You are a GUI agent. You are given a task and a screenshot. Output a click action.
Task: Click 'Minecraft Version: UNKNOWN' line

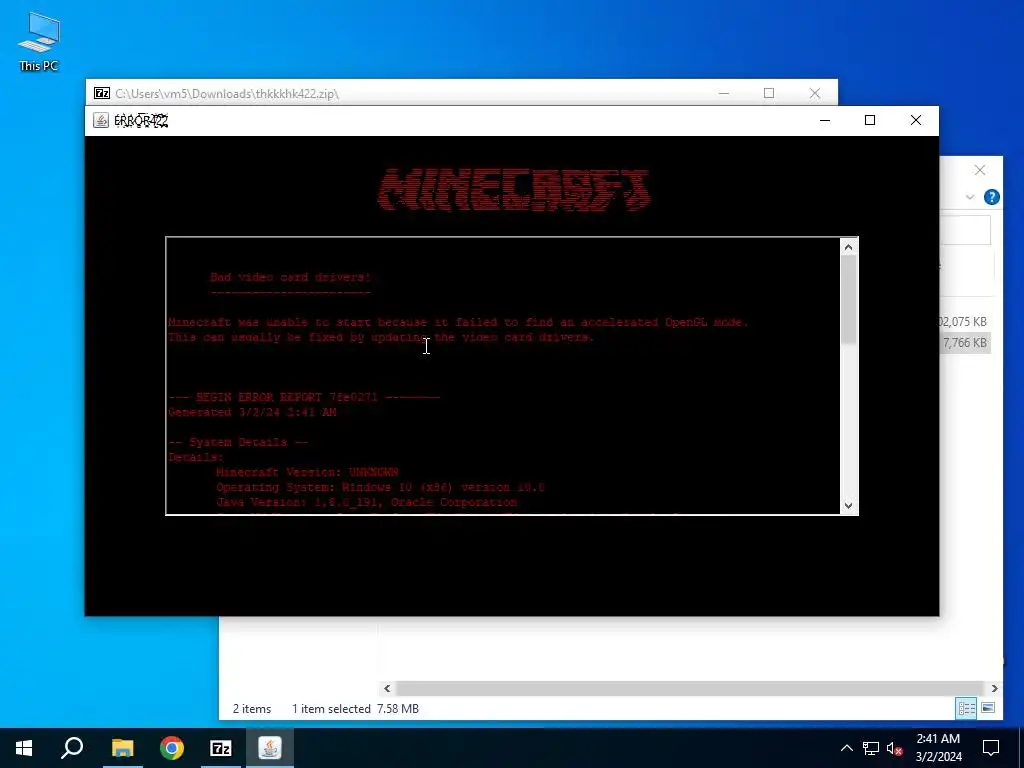(307, 472)
